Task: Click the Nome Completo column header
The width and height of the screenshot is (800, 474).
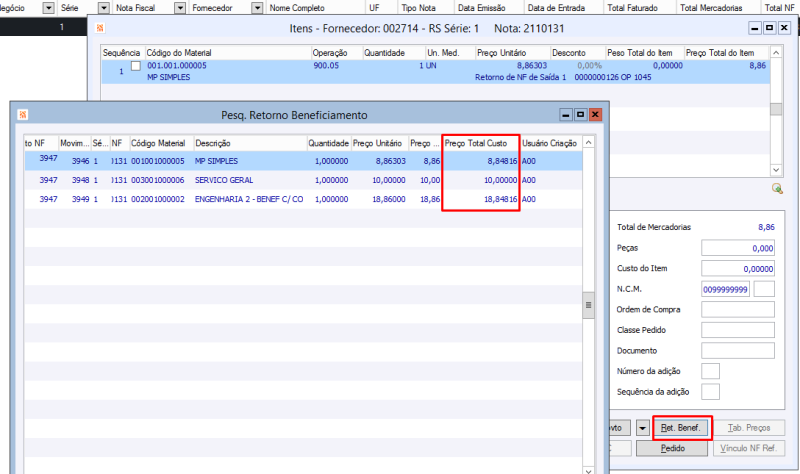Action: tap(315, 8)
